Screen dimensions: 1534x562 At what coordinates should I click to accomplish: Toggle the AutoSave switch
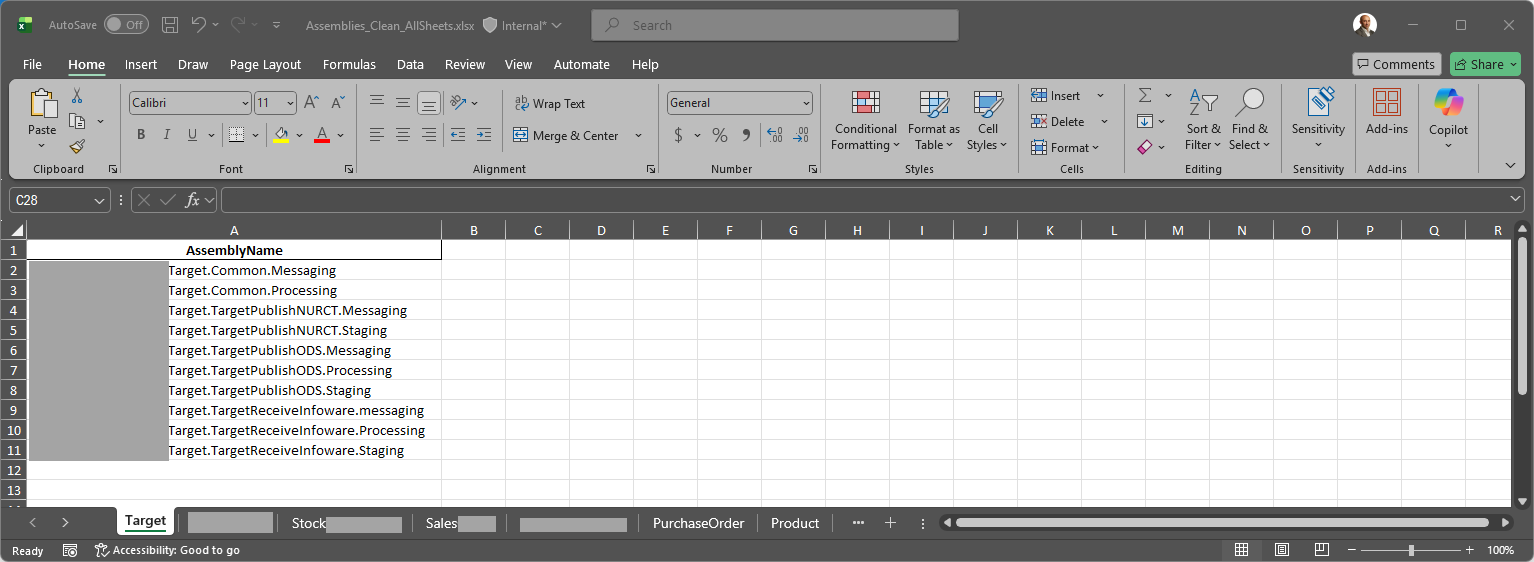[x=126, y=25]
